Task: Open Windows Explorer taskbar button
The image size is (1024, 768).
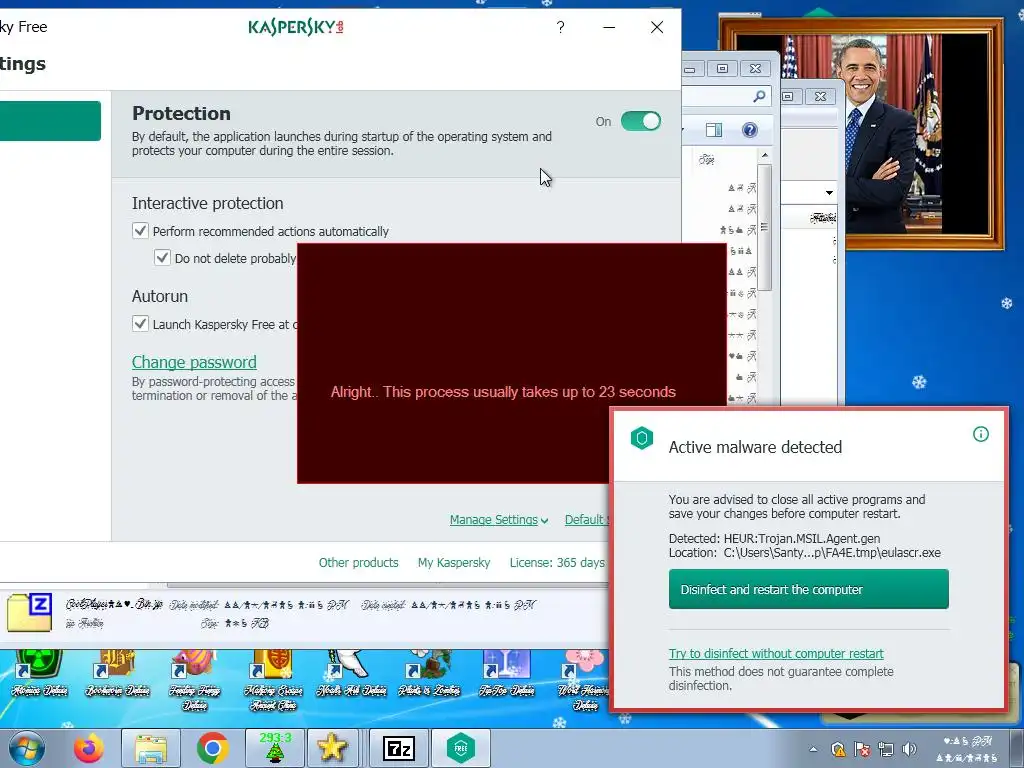Action: (x=151, y=748)
